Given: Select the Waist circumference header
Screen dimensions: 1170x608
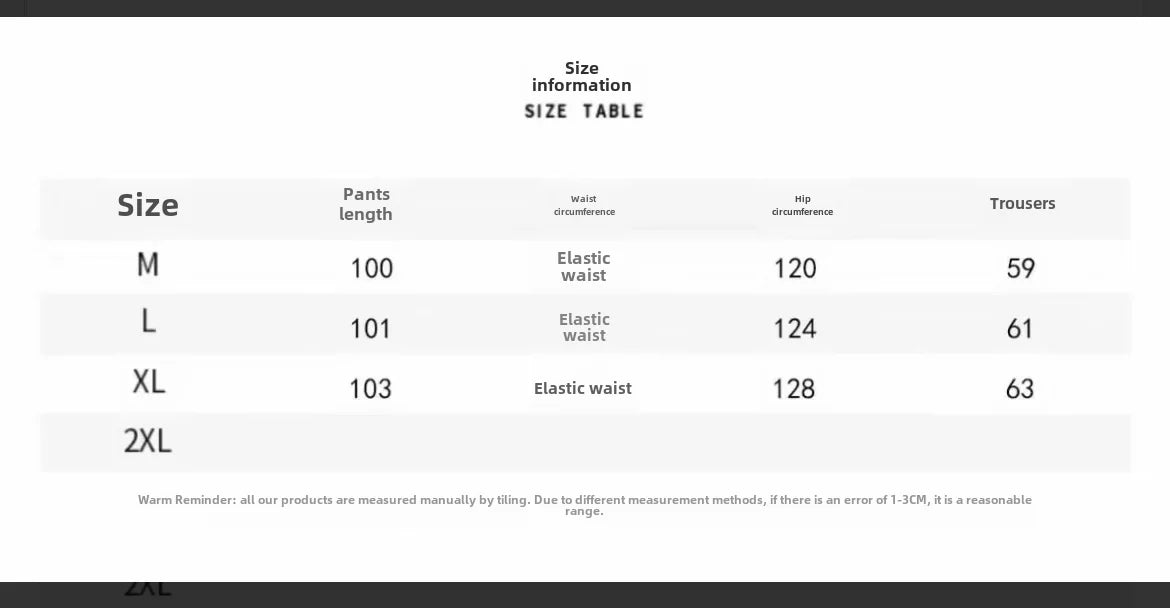Looking at the screenshot, I should point(584,205).
